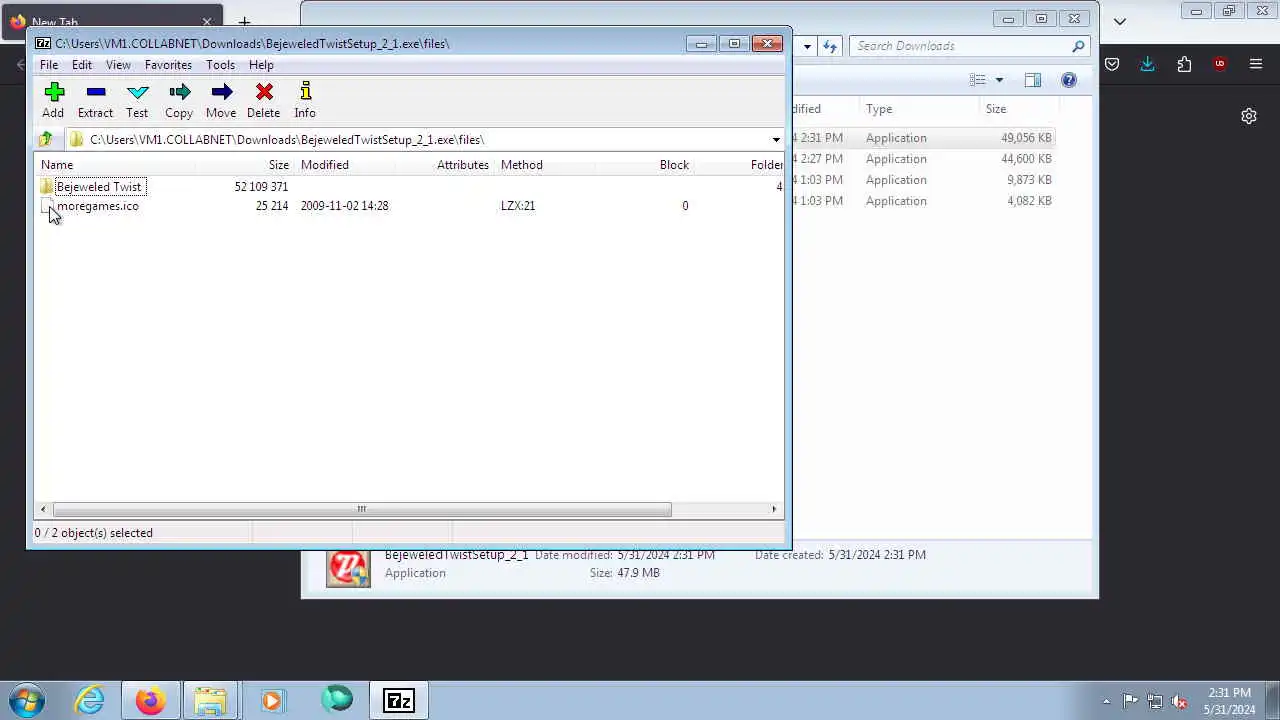The image size is (1280, 720).
Task: Sort by the Name column header
Action: click(x=114, y=165)
